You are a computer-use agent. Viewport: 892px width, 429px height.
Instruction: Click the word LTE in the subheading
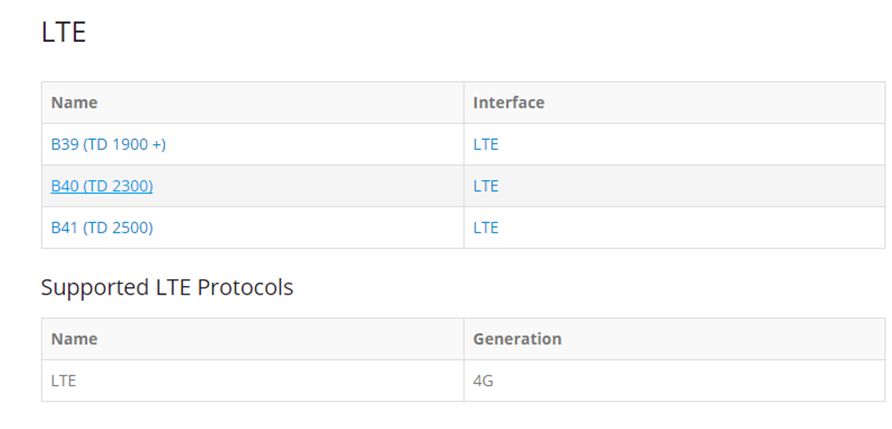pos(170,288)
